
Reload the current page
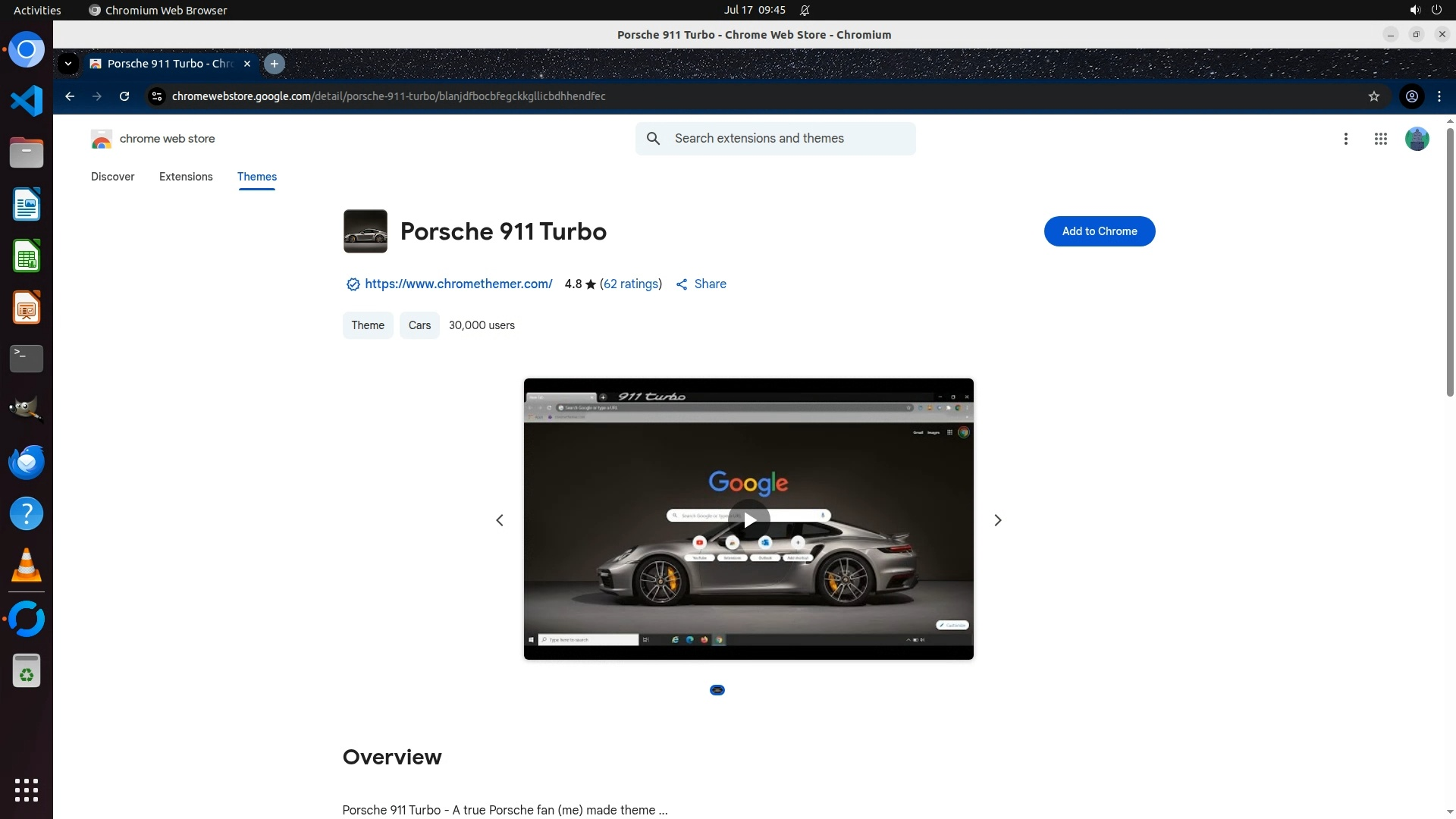[124, 96]
